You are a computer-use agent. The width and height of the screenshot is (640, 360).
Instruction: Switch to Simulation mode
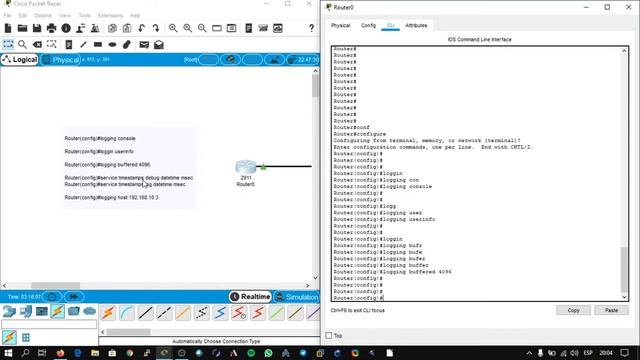point(296,297)
